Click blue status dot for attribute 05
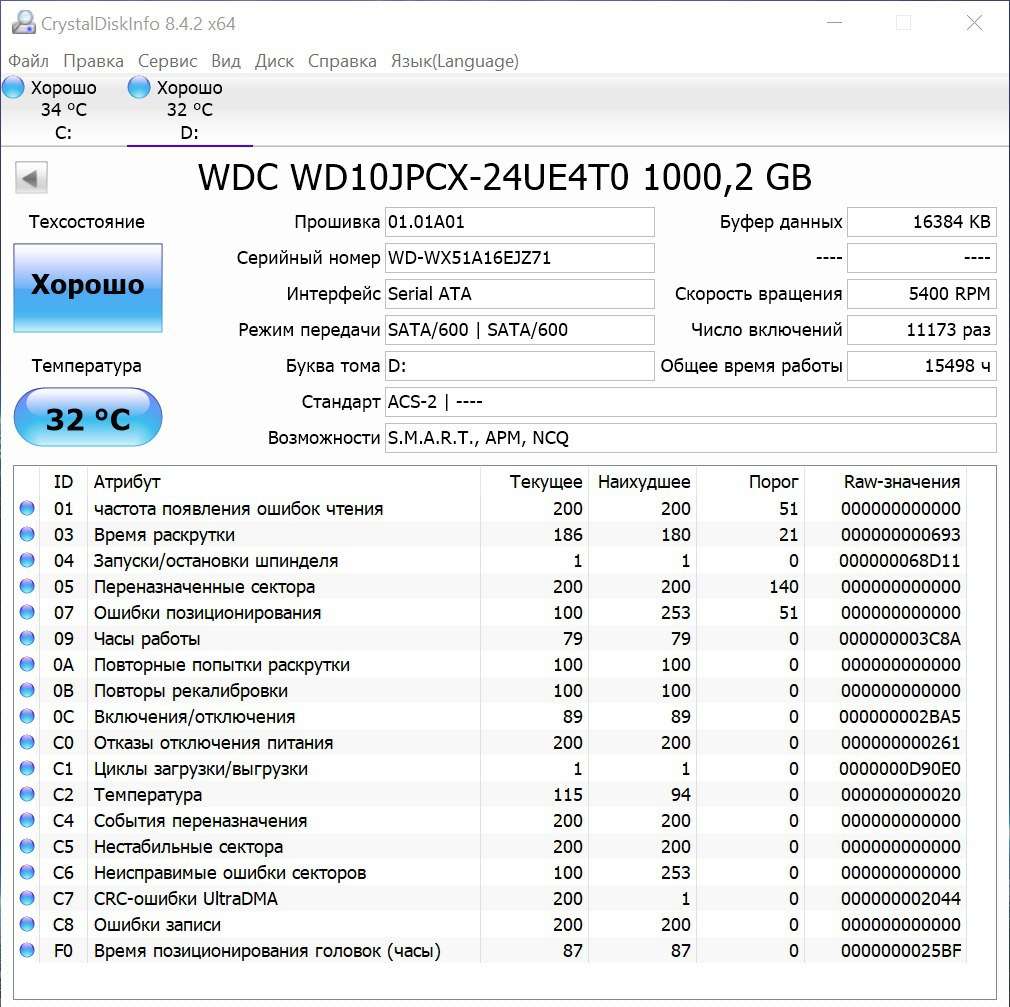 (x=27, y=587)
